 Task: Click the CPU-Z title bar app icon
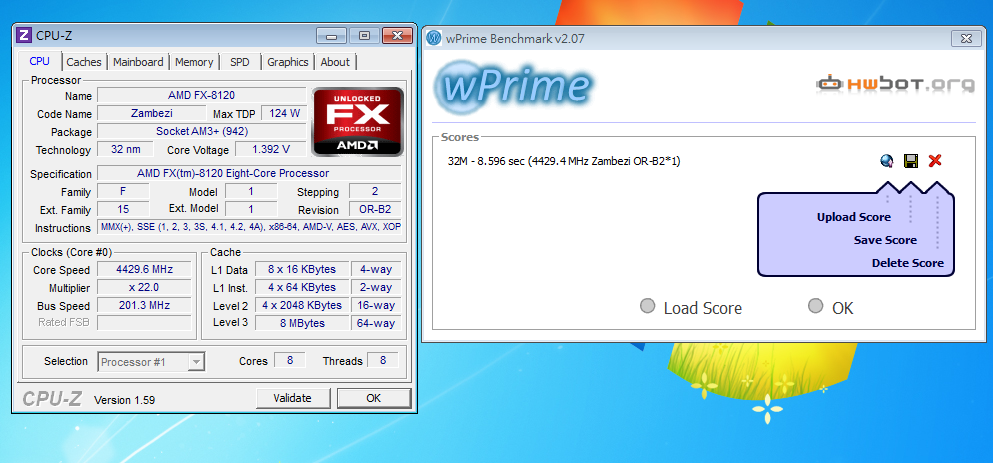click(x=25, y=35)
